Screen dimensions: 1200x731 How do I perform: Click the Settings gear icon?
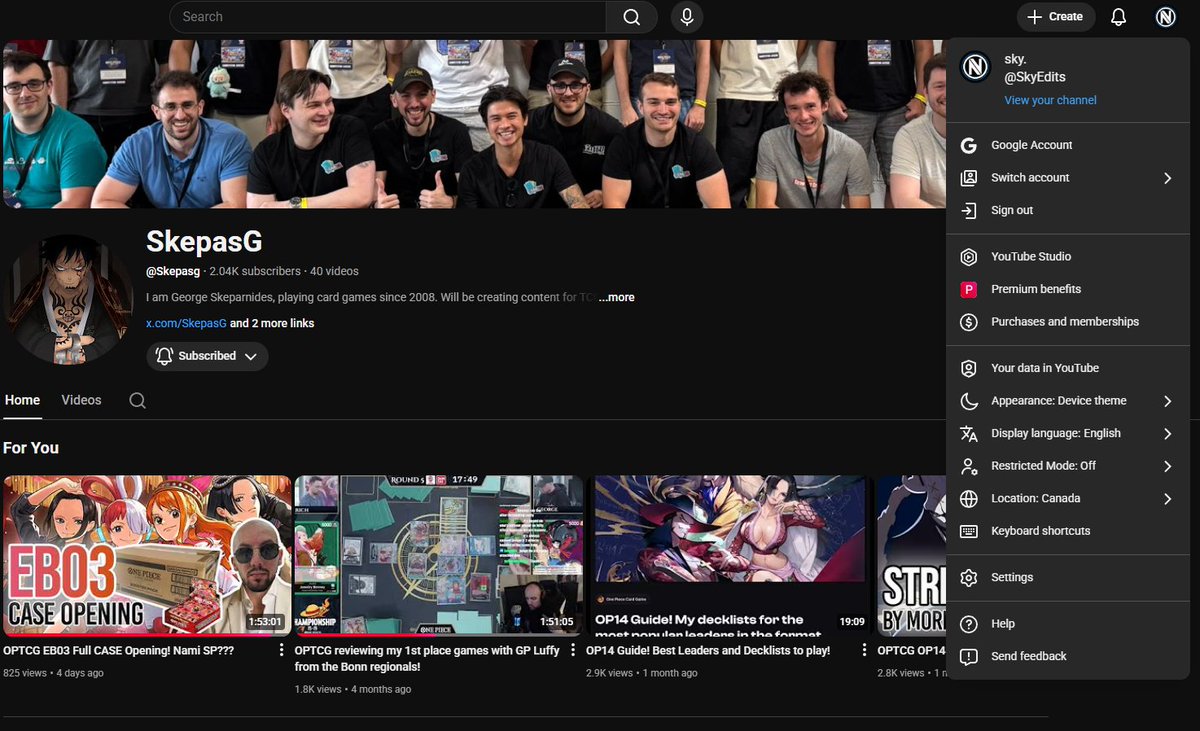tap(968, 578)
